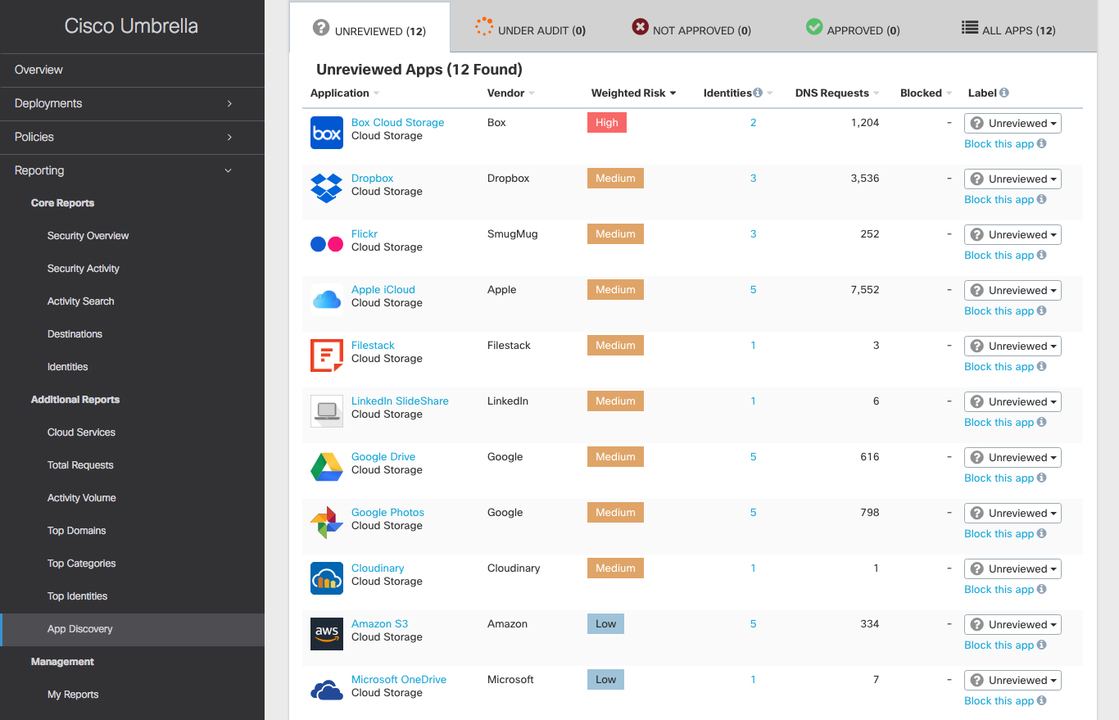Screen dimensions: 1119x720
Task: Click the Low risk badge for Amazon S3
Action: [x=606, y=623]
